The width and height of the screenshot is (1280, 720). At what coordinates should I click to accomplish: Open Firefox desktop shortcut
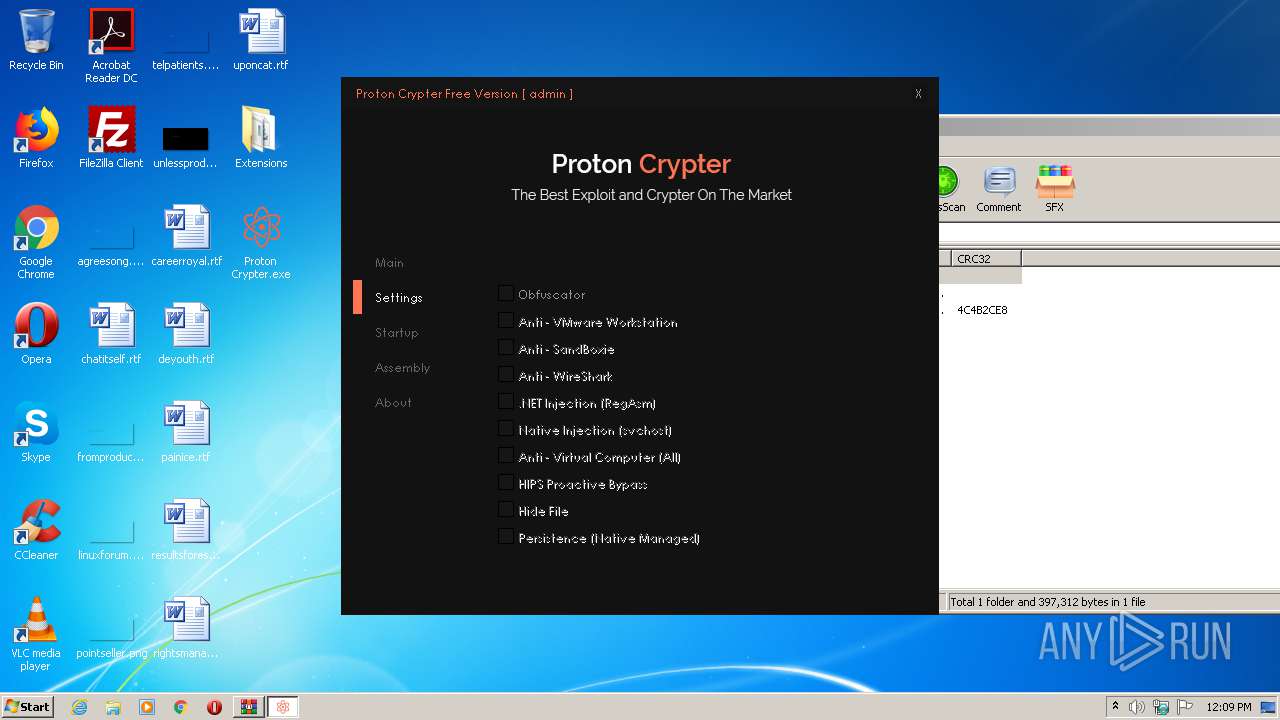pos(36,138)
